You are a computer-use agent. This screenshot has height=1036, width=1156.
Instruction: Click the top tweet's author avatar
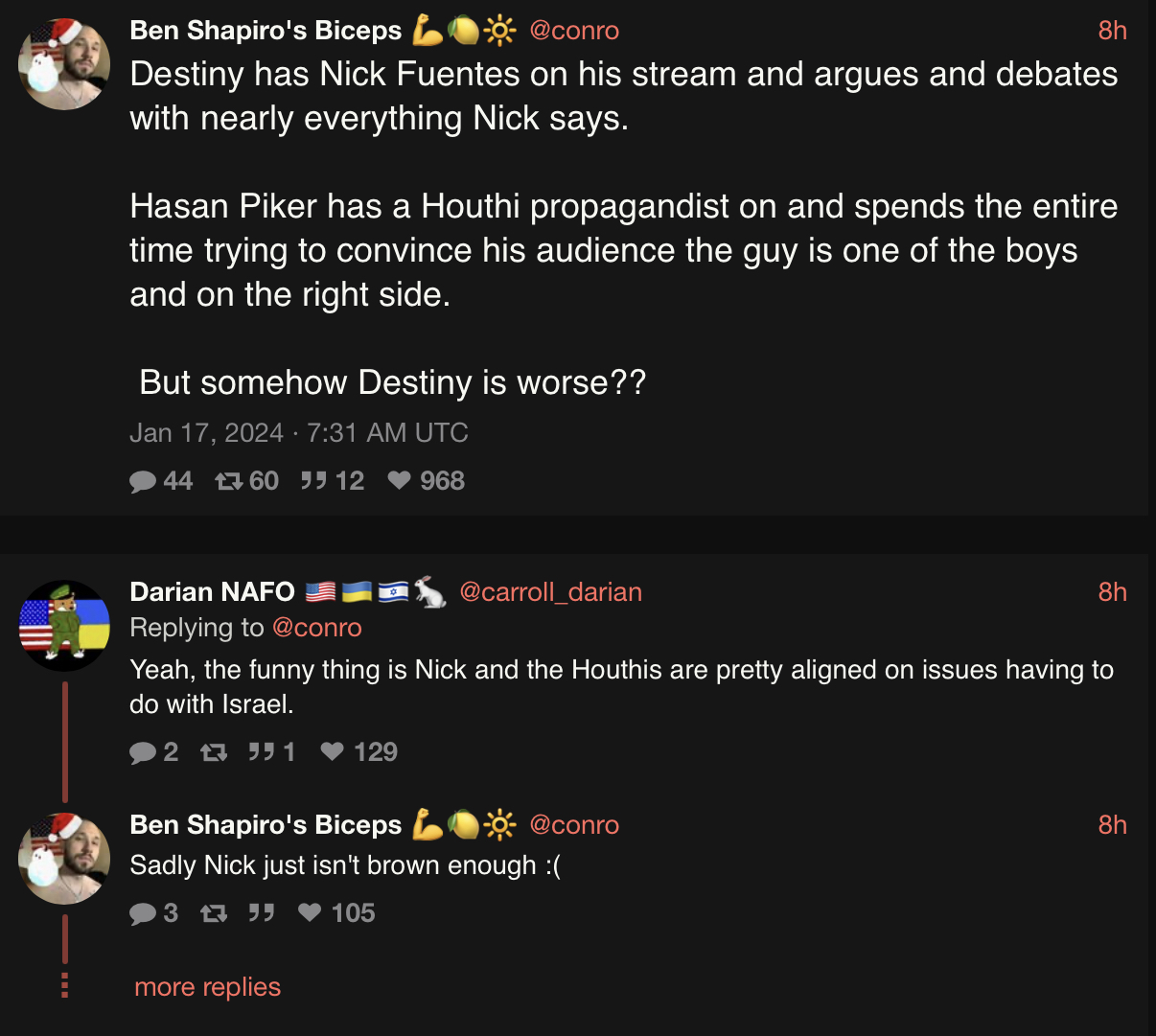click(64, 64)
